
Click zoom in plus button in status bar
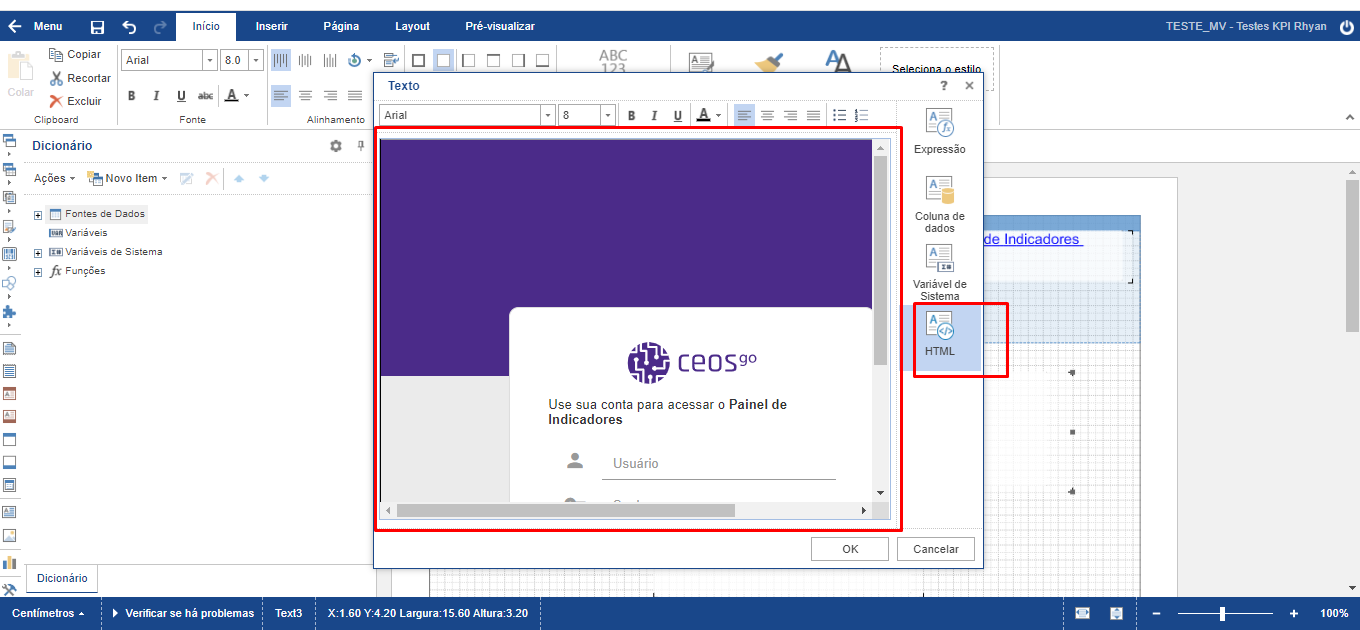click(x=1293, y=613)
